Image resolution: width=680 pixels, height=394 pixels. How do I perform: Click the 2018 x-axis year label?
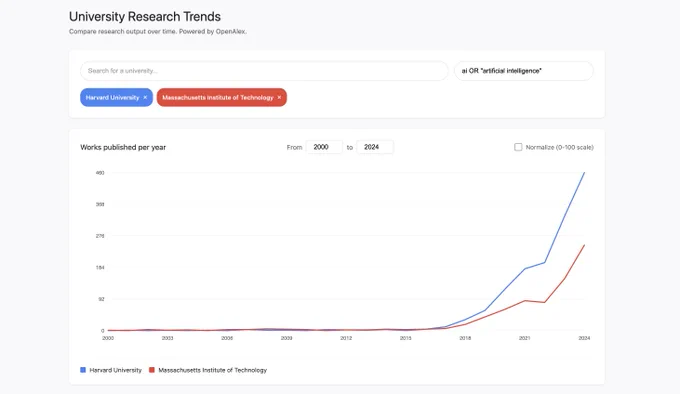(465, 338)
